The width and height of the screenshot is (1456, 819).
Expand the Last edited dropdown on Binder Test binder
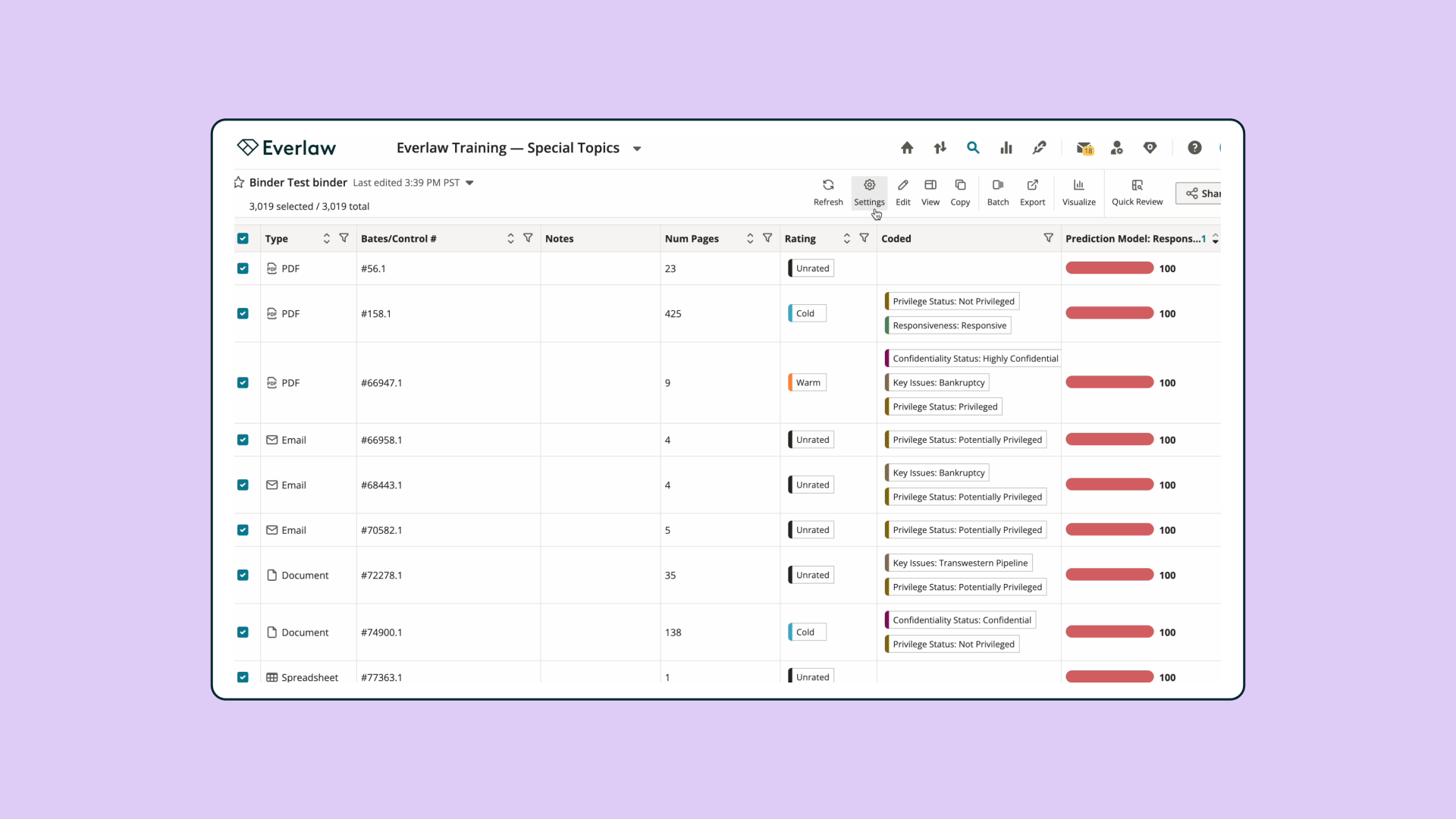[x=469, y=182]
